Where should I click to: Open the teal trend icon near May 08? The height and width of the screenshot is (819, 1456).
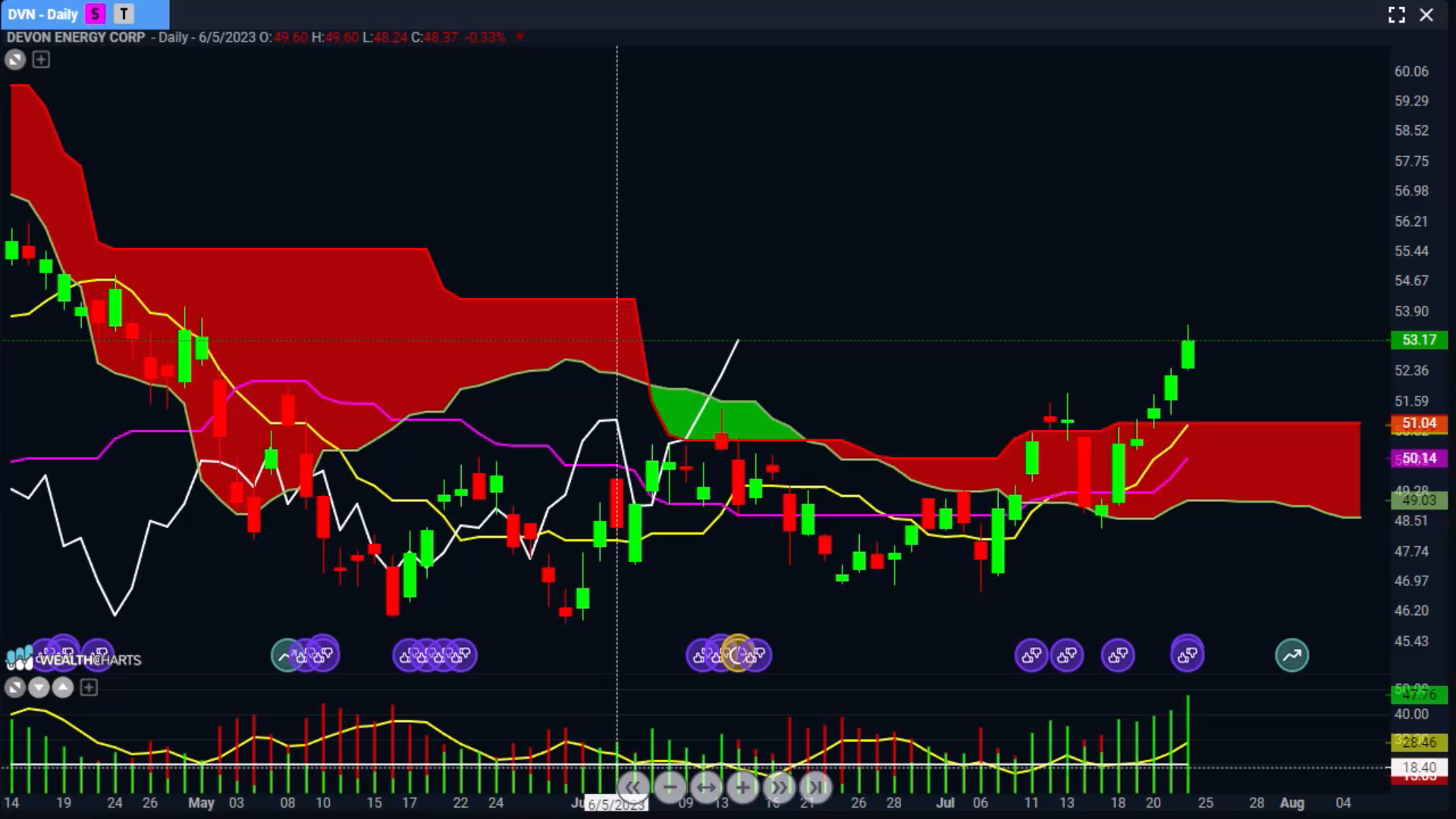(x=284, y=655)
